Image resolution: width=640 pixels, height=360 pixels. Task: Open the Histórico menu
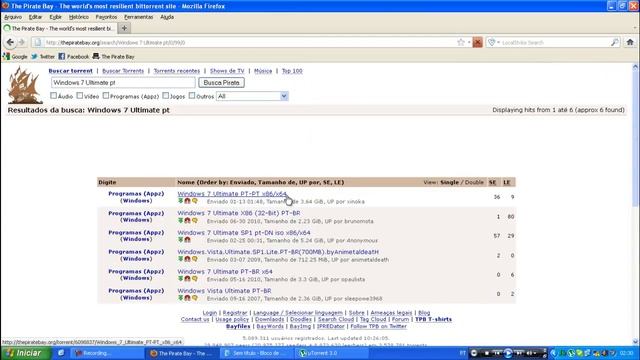[78, 17]
